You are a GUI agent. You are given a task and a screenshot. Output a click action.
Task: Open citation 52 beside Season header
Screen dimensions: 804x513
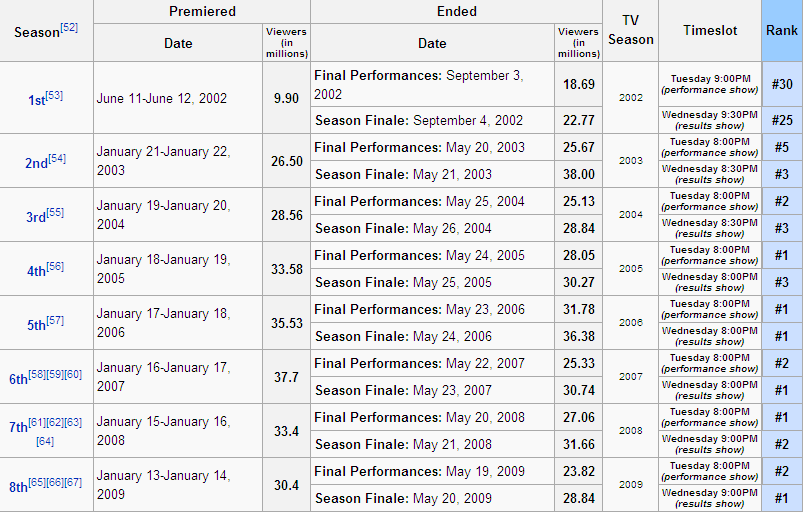click(69, 27)
